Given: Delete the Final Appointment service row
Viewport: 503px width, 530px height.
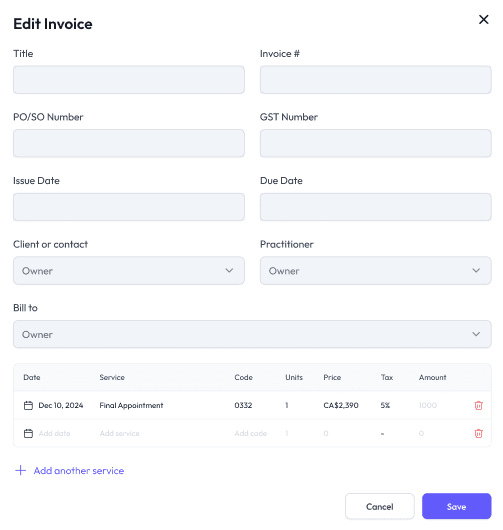Looking at the screenshot, I should click(478, 405).
